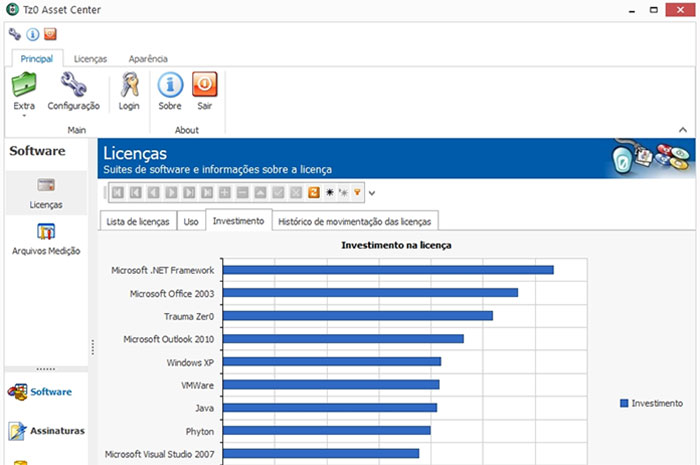Open the Assinaturas navigation group
The width and height of the screenshot is (700, 465).
46,431
